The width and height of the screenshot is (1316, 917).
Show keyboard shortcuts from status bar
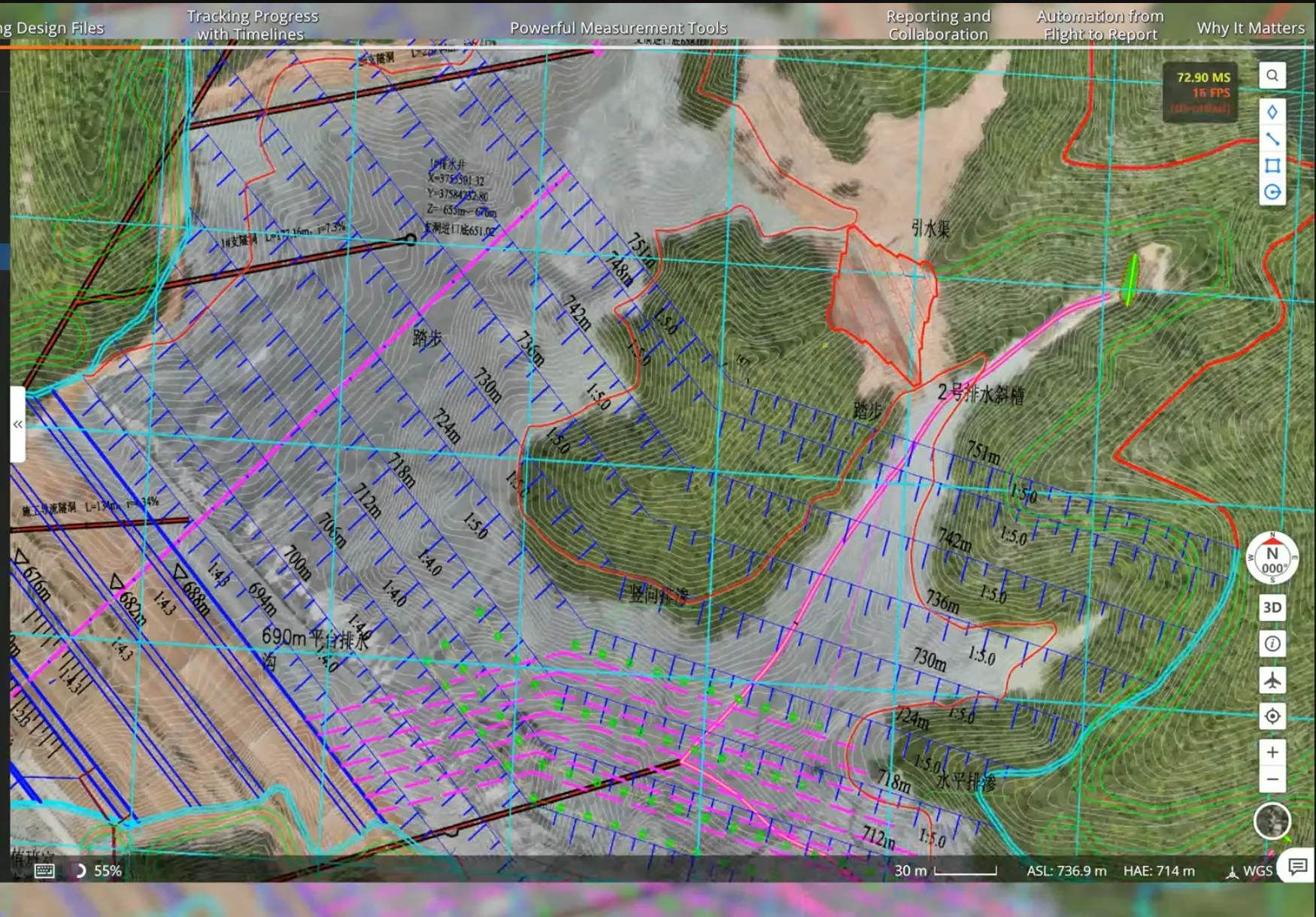pos(44,870)
